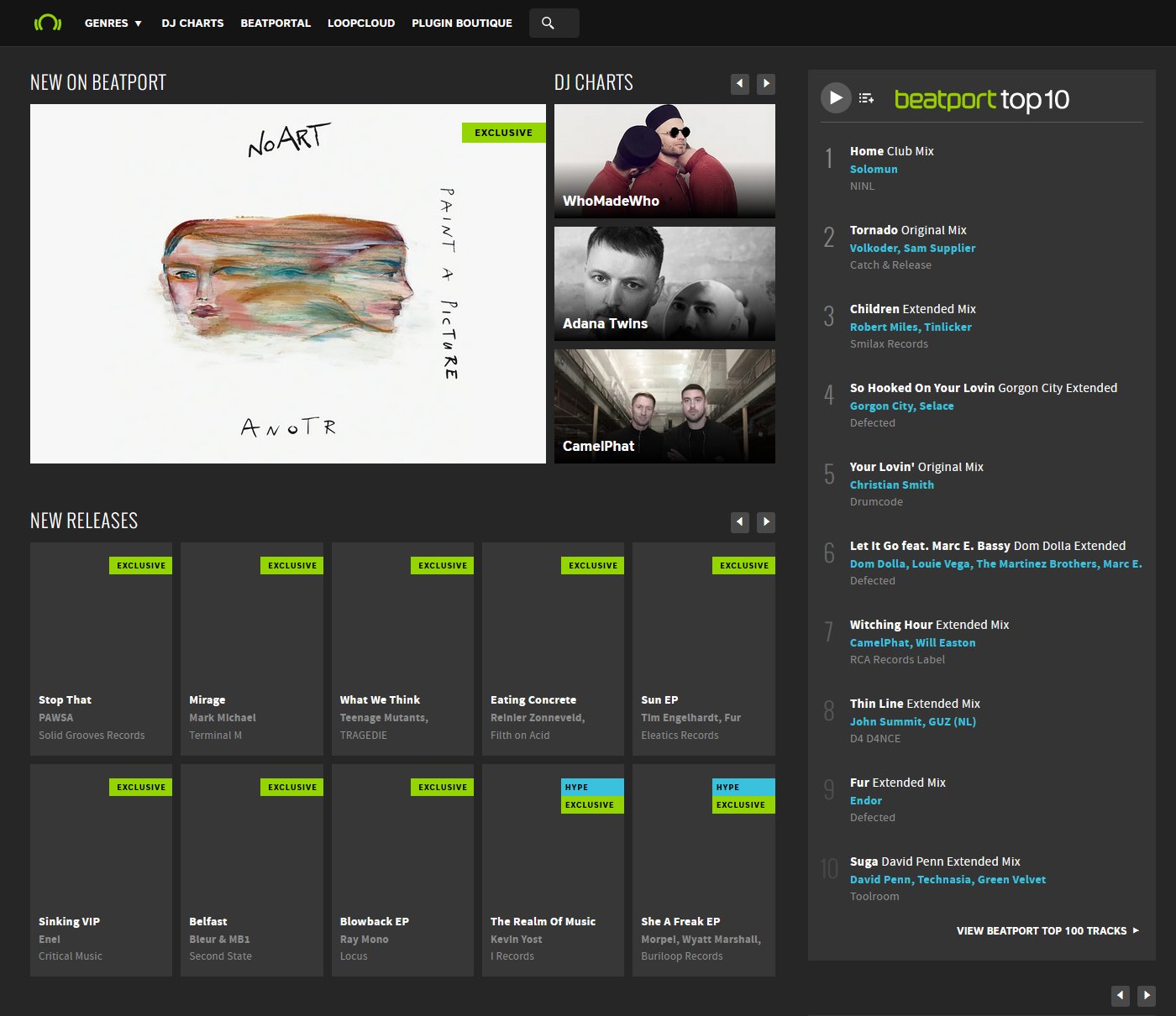Open label Drumcode
Viewport: 1176px width, 1016px height.
pyautogui.click(x=876, y=501)
